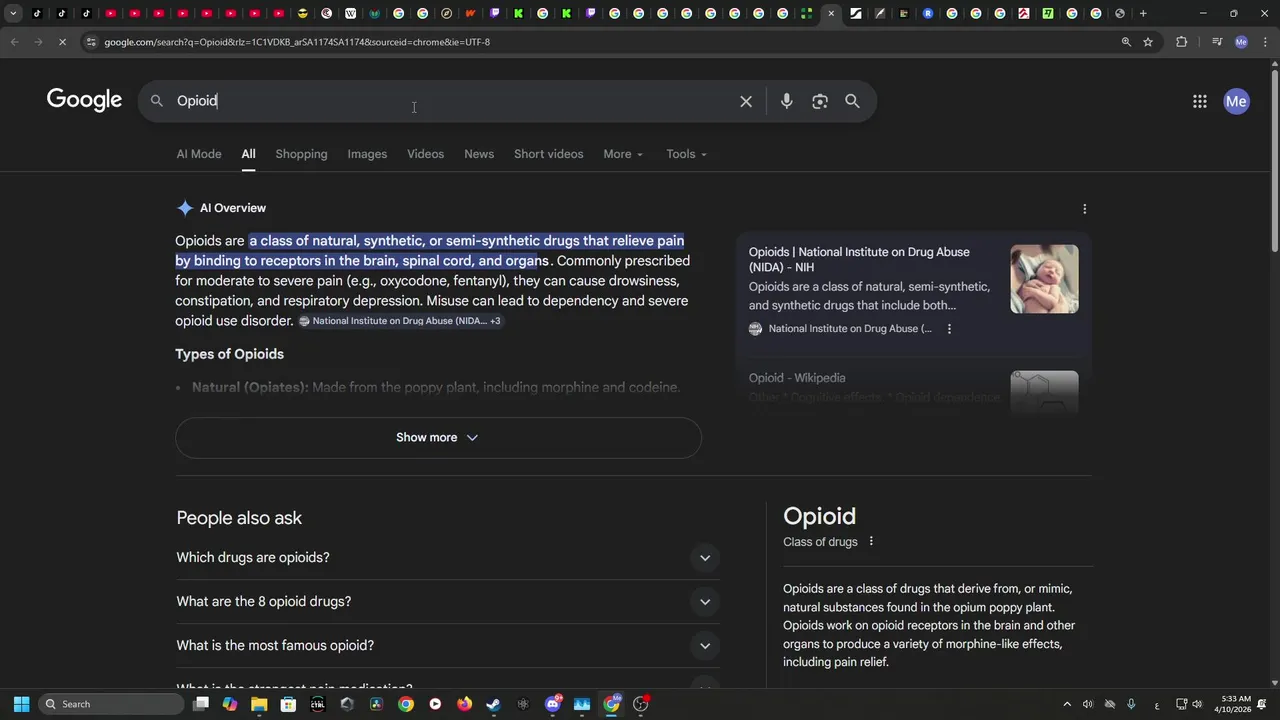
Task: Click the Chrome address bar URL
Action: [297, 42]
